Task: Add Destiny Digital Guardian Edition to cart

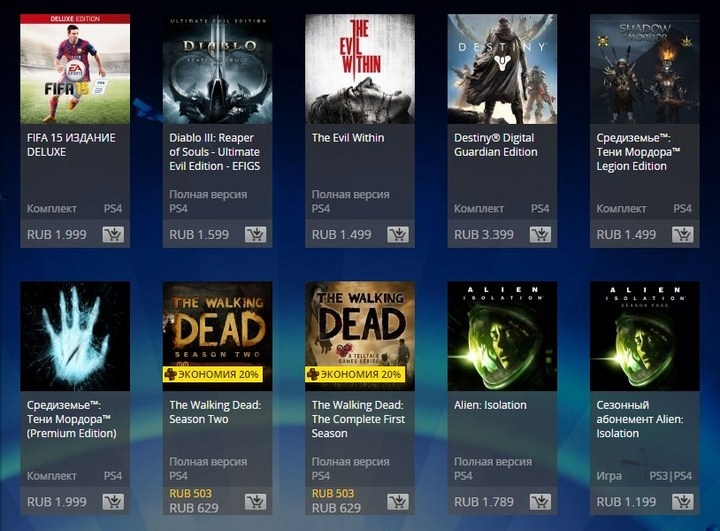Action: pos(540,235)
